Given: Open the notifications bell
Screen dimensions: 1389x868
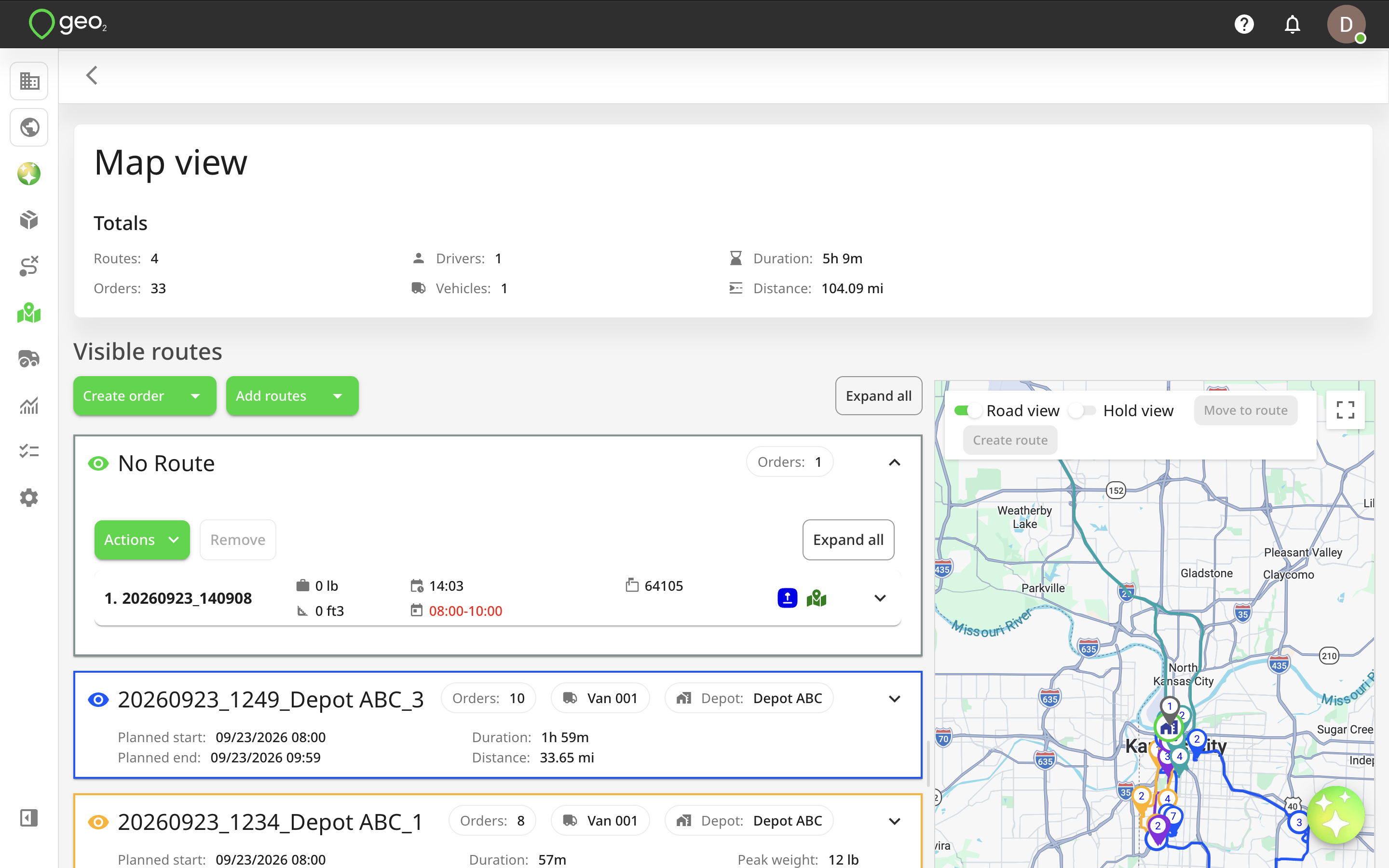Looking at the screenshot, I should click(x=1292, y=24).
